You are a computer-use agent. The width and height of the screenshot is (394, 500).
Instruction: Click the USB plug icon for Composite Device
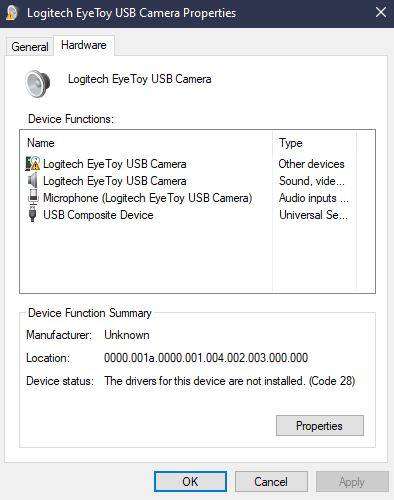[33, 215]
